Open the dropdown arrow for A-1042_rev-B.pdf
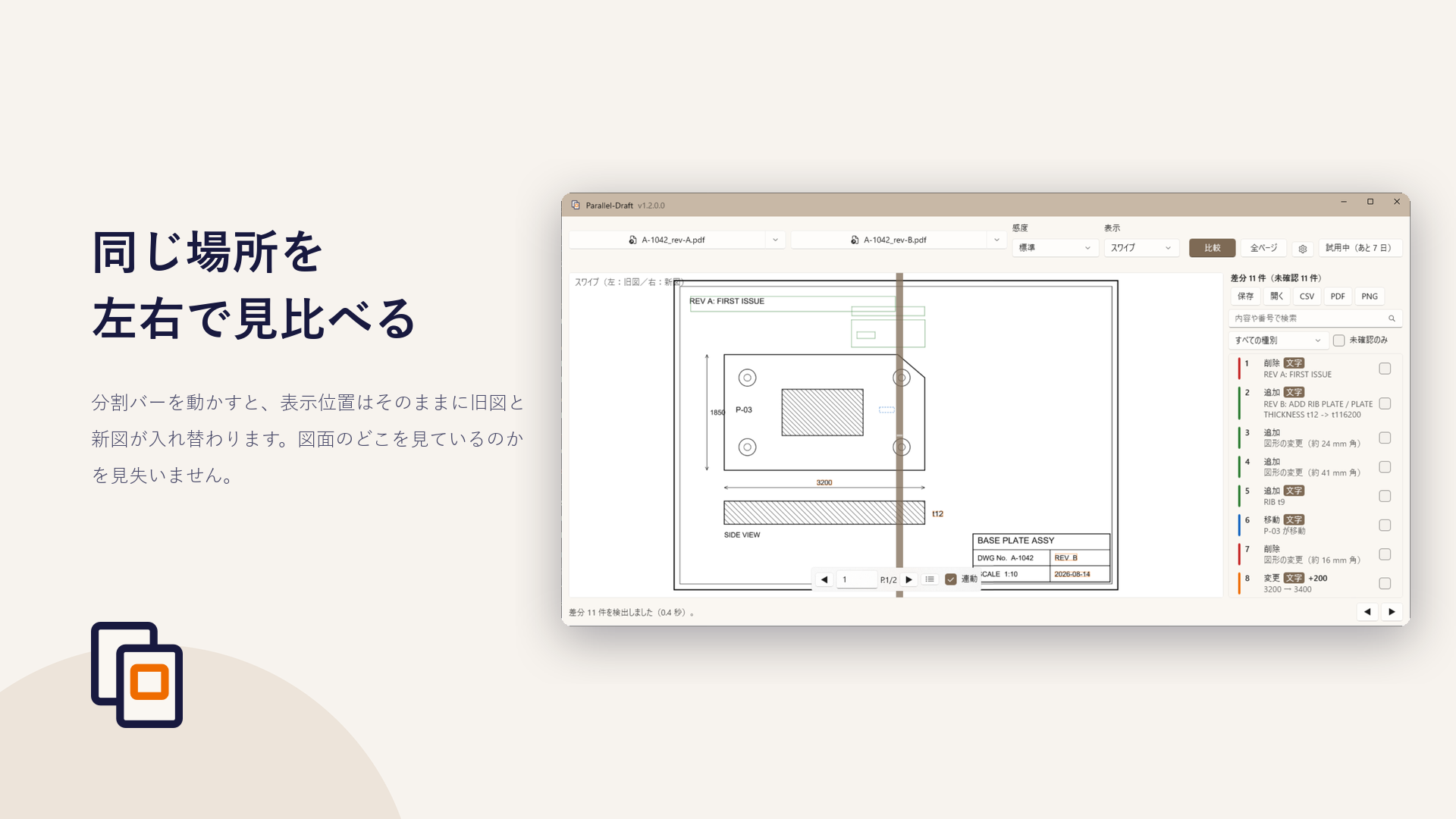The image size is (1456, 819). tap(996, 240)
